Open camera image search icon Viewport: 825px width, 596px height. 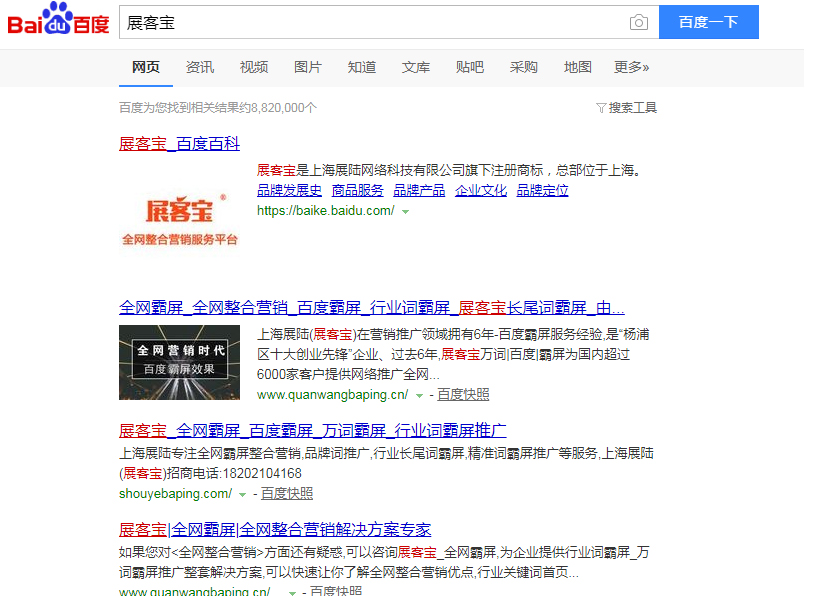click(x=638, y=23)
